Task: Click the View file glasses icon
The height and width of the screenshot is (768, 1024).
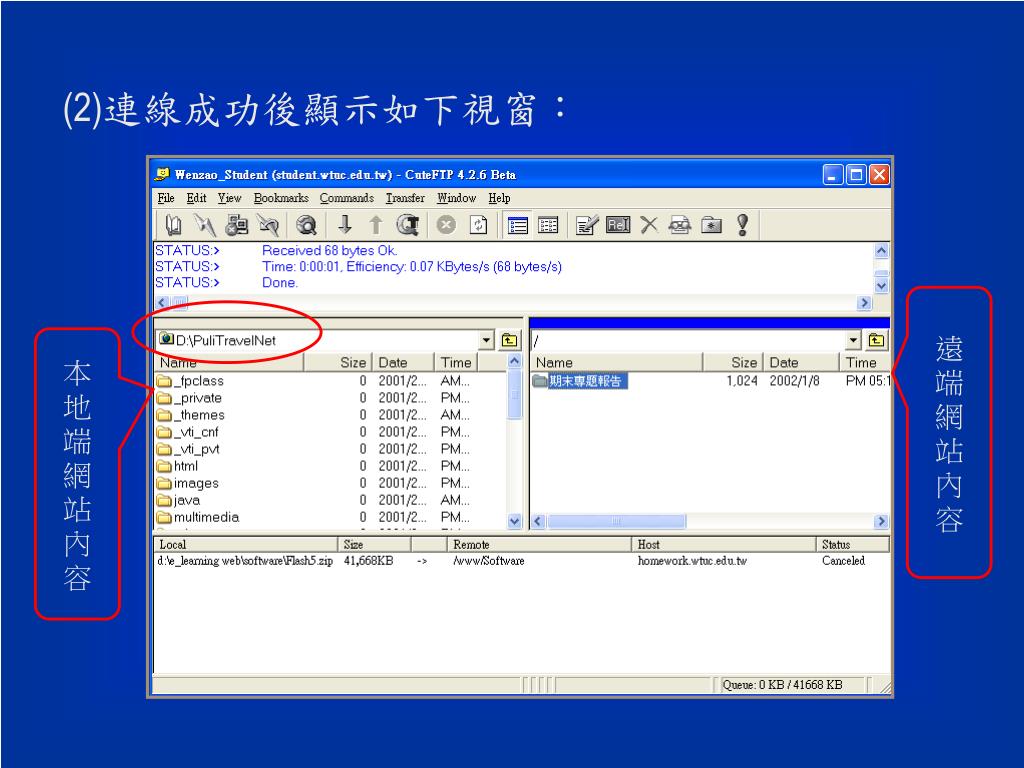Action: [680, 225]
